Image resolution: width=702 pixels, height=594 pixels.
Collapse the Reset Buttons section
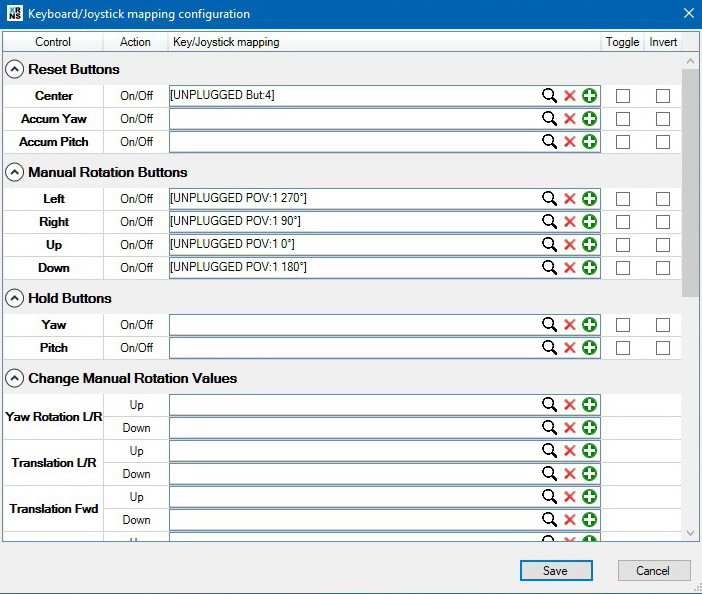click(x=15, y=70)
